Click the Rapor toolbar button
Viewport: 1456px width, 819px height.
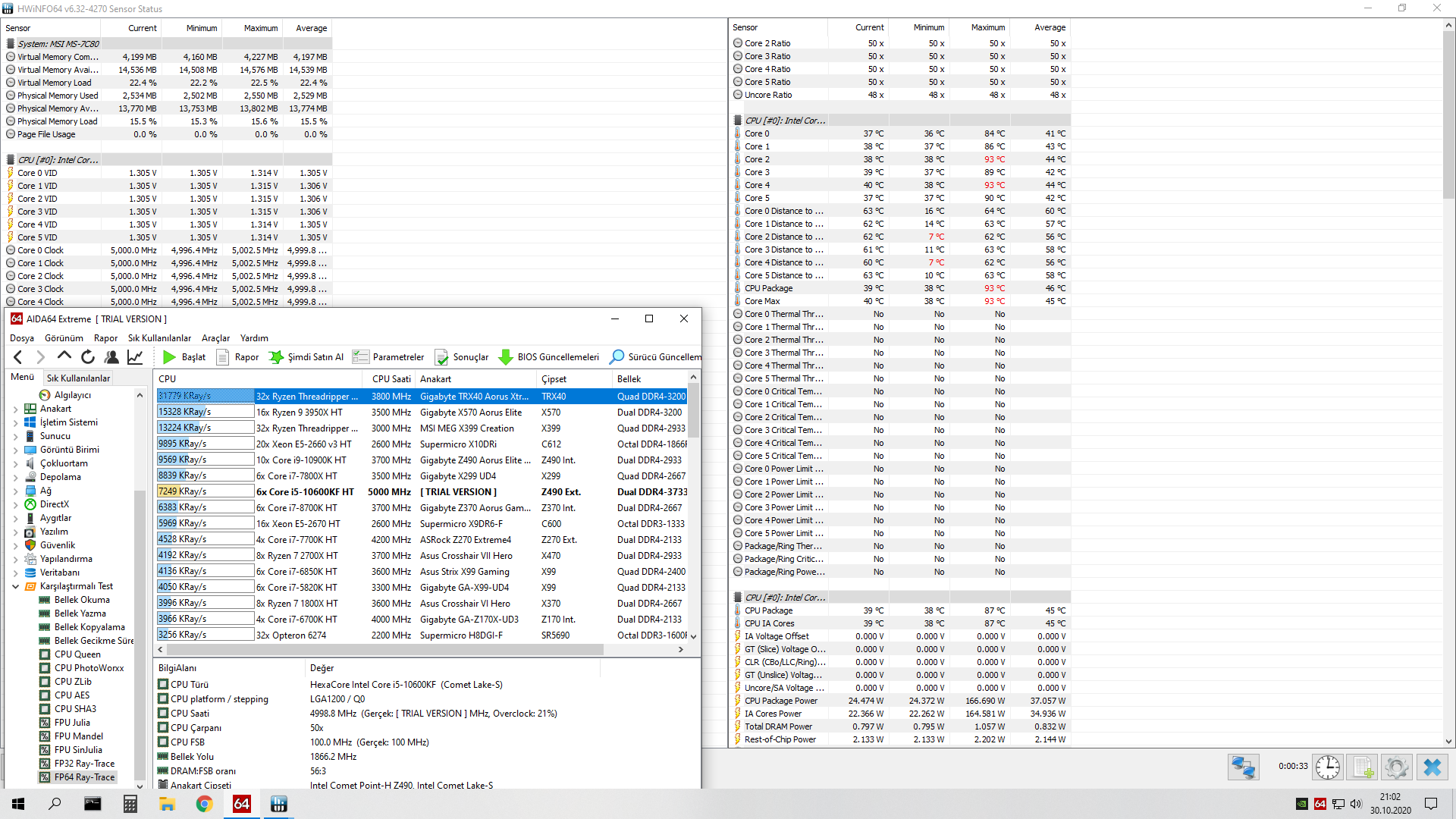[x=237, y=357]
